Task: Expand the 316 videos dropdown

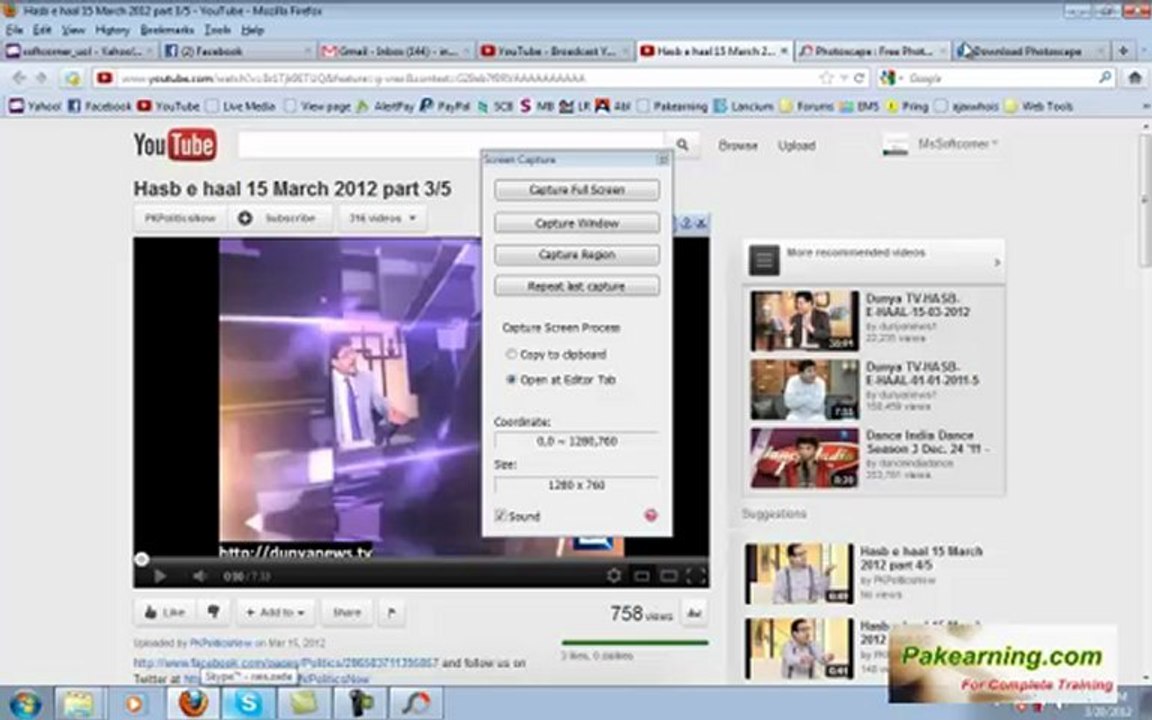Action: coord(383,218)
